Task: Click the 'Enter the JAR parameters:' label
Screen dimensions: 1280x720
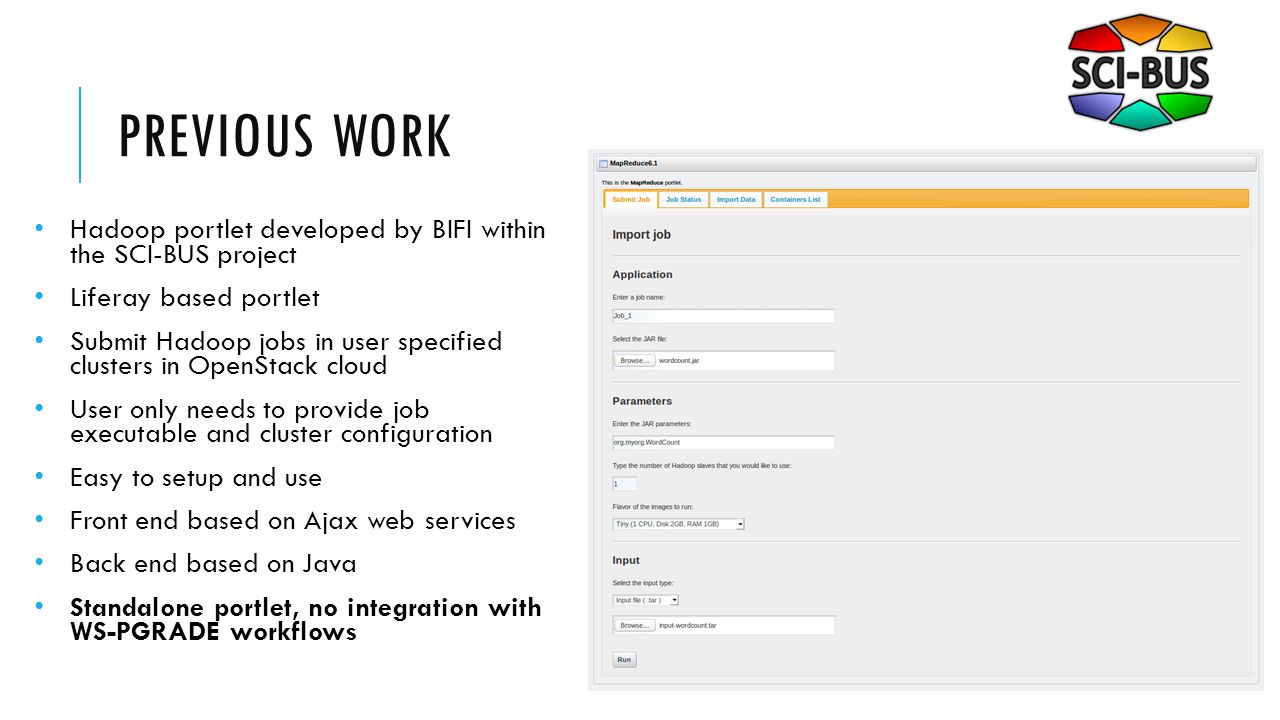Action: click(x=651, y=424)
